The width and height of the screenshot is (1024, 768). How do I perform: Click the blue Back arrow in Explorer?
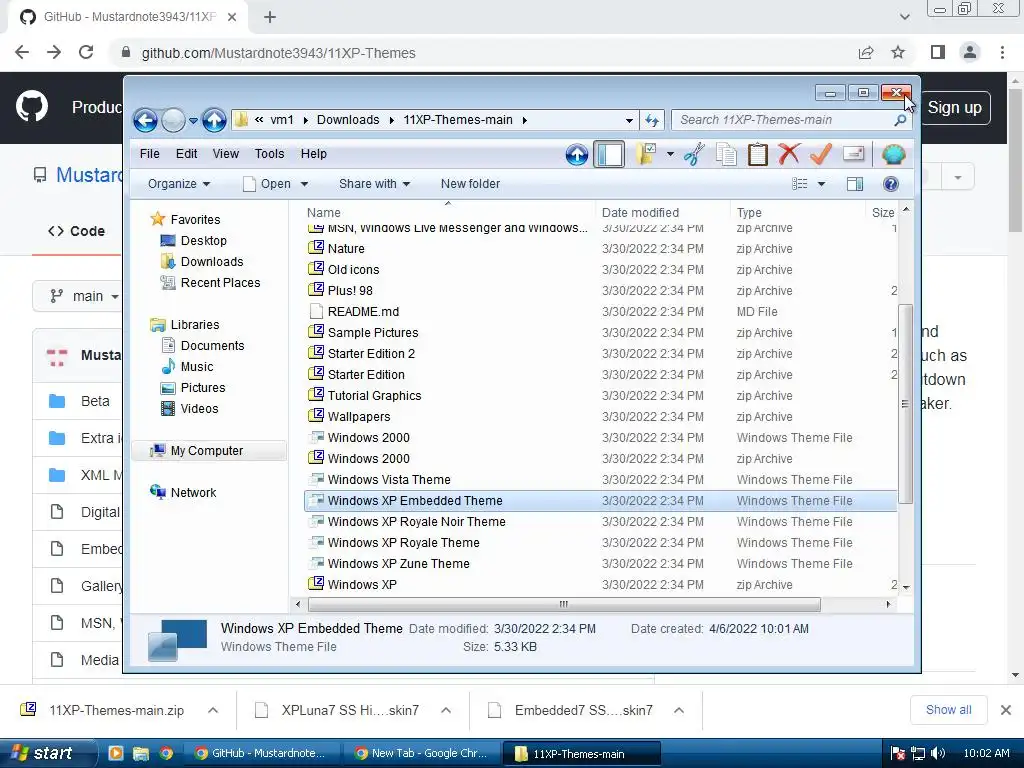coord(146,120)
